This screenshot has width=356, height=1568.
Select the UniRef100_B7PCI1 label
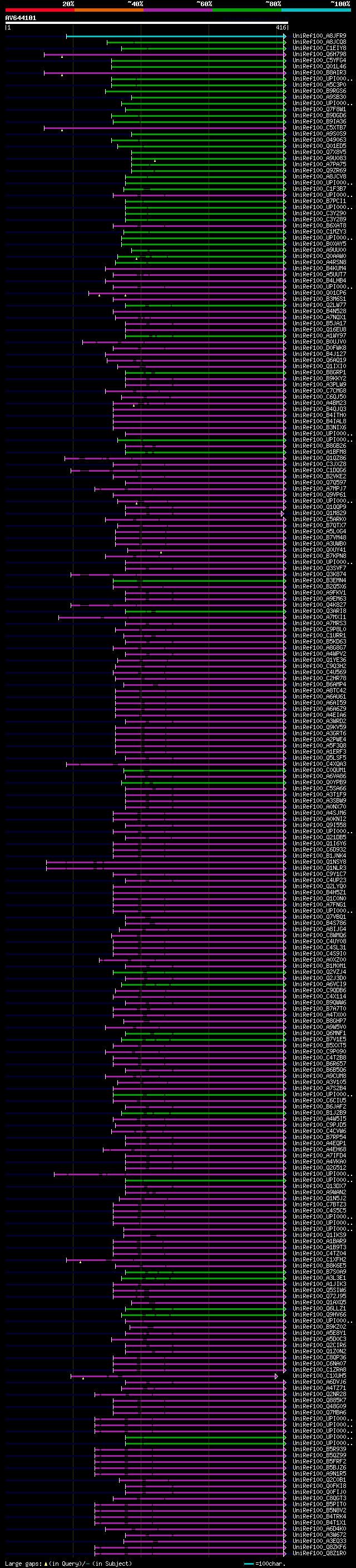[319, 201]
